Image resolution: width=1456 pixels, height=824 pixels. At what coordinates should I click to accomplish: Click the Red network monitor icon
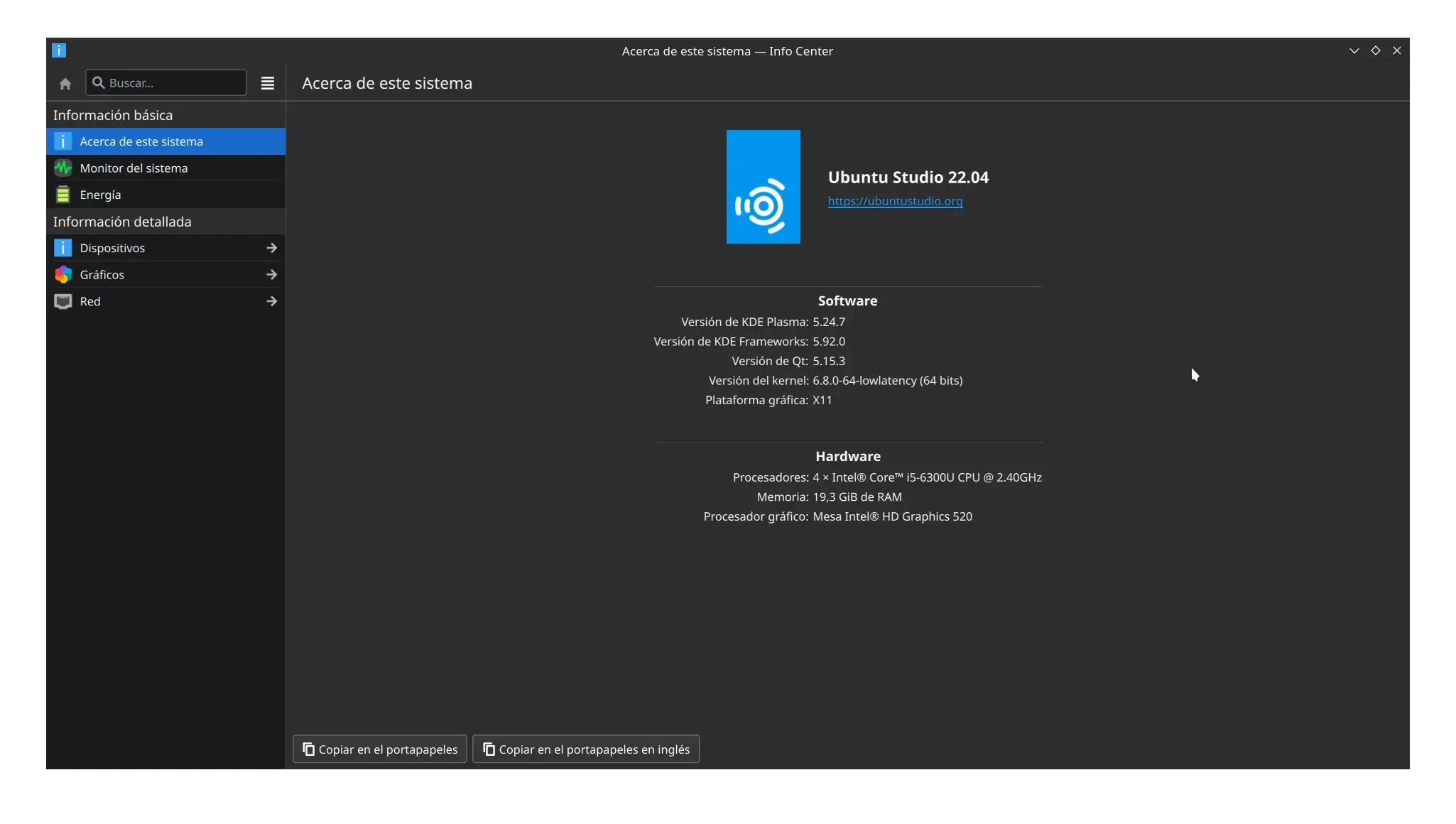pyautogui.click(x=63, y=301)
